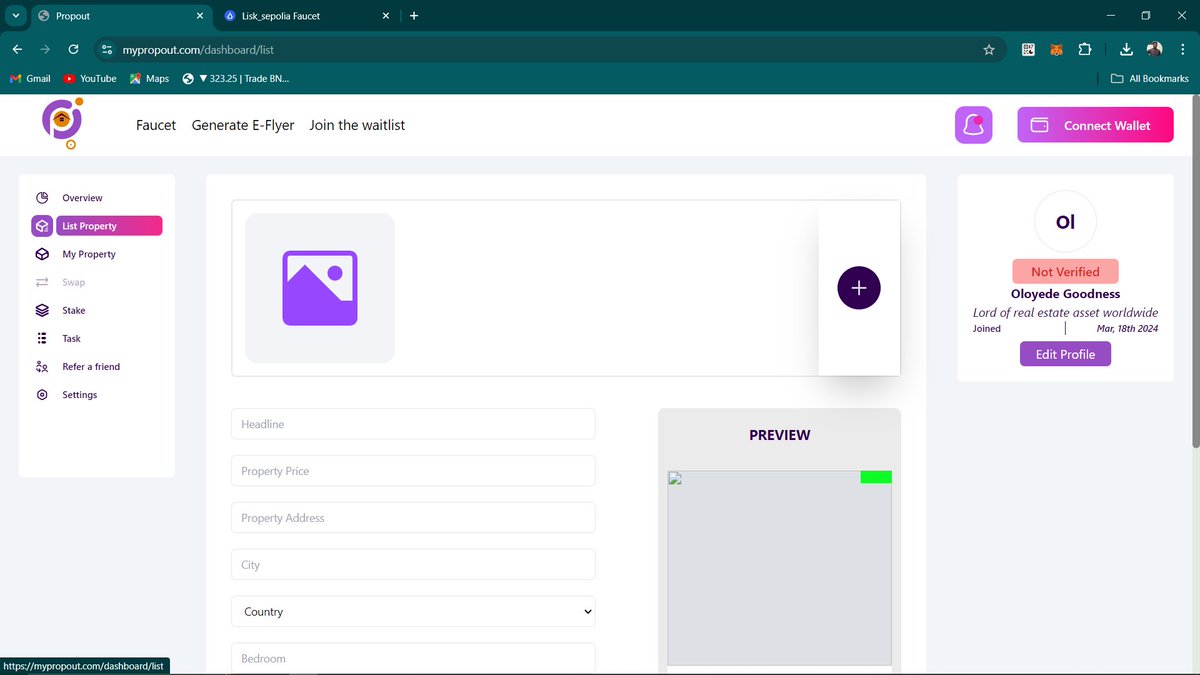Open All Bookmarks folder
This screenshot has width=1200, height=675.
[x=1150, y=78]
